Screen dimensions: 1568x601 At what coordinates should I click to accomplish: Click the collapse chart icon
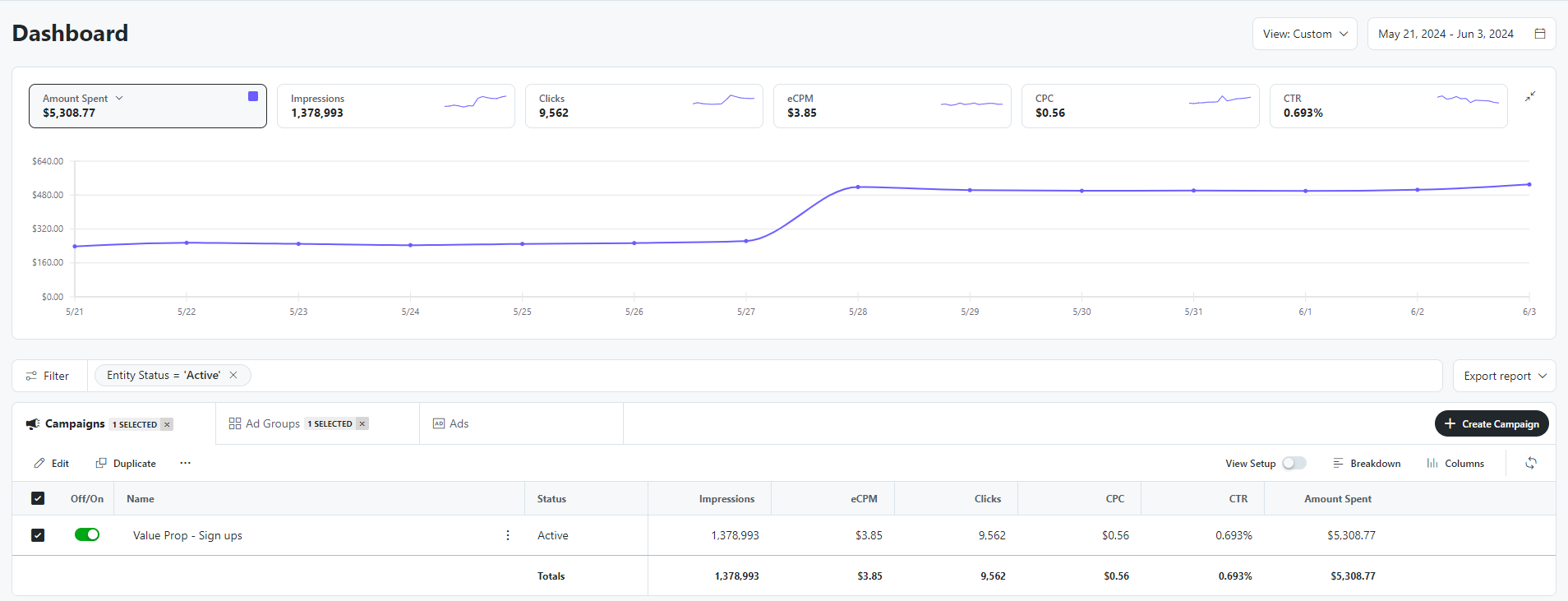pyautogui.click(x=1530, y=97)
